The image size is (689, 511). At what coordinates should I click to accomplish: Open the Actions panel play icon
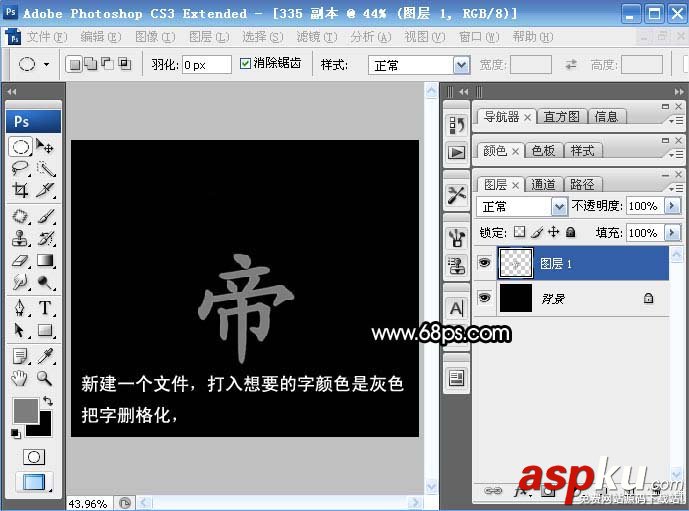(457, 152)
